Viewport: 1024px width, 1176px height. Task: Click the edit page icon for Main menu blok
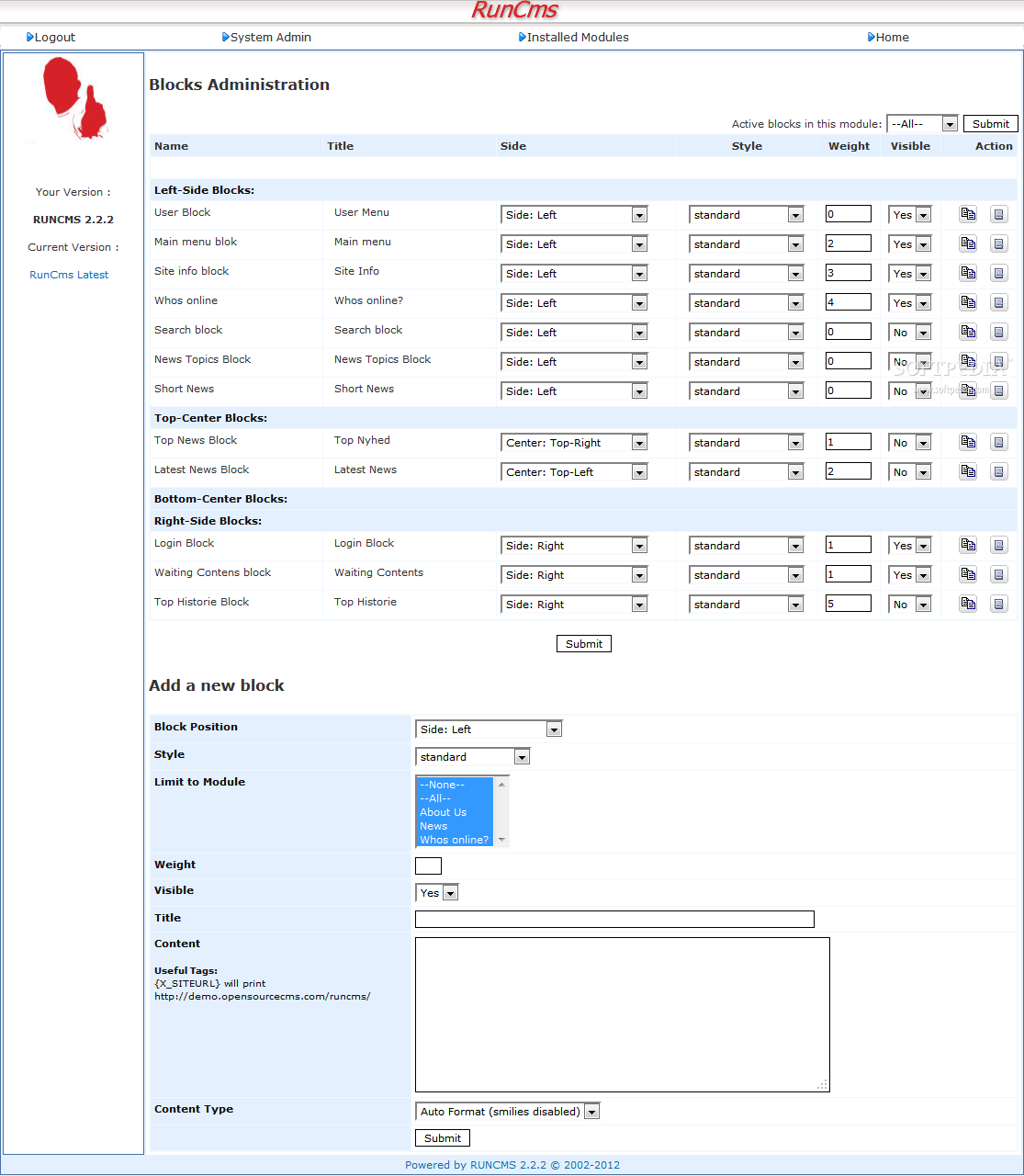(x=999, y=243)
